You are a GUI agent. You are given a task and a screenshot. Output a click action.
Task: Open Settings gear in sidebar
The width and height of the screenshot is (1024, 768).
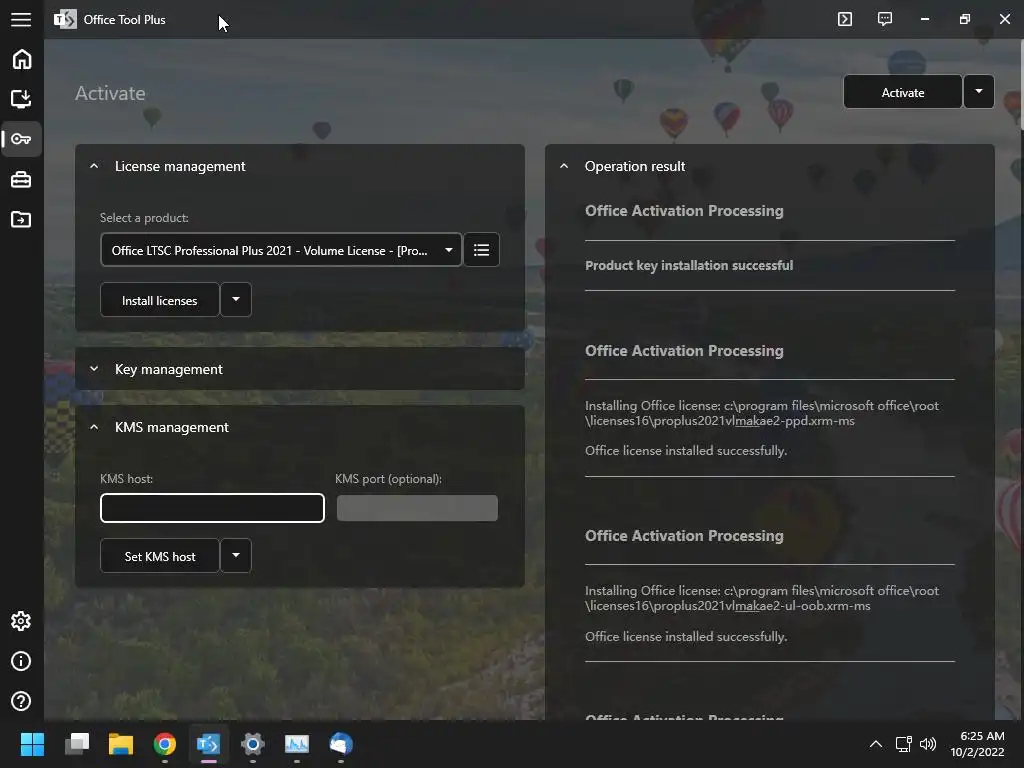pos(22,621)
